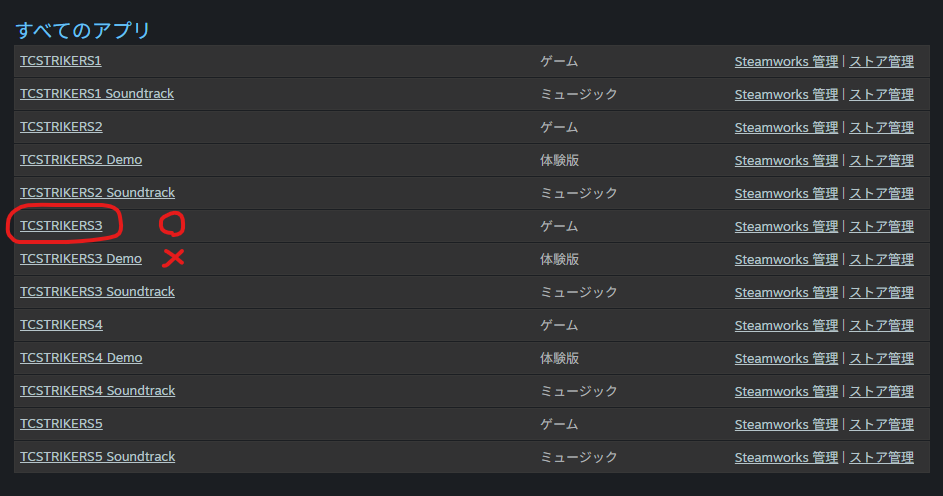943x496 pixels.
Task: Open Steamworks 管理 for TCSTRIKERS2 Soundtrack
Action: (786, 194)
